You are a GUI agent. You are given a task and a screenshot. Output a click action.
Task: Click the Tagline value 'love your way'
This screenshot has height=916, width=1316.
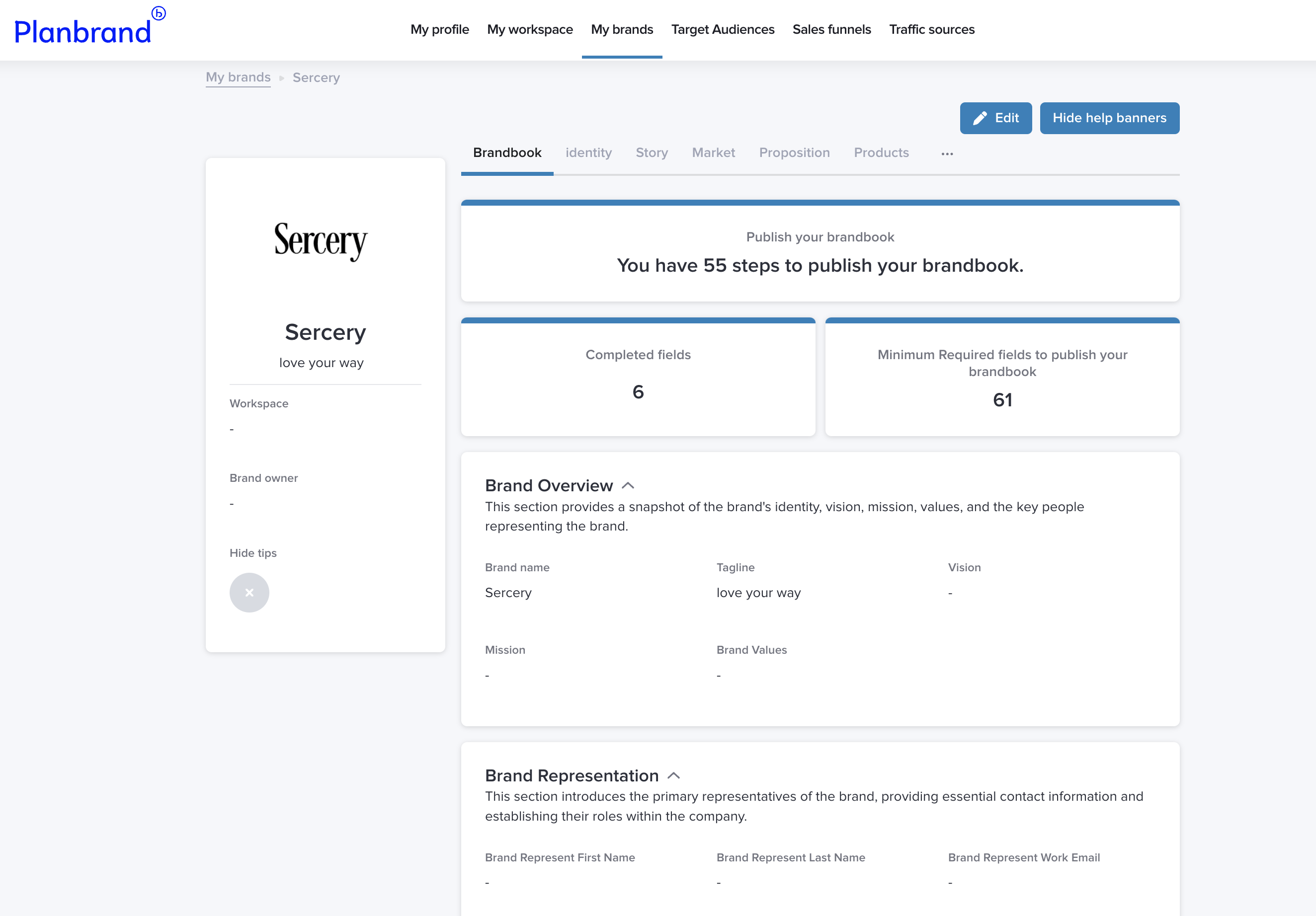click(758, 593)
